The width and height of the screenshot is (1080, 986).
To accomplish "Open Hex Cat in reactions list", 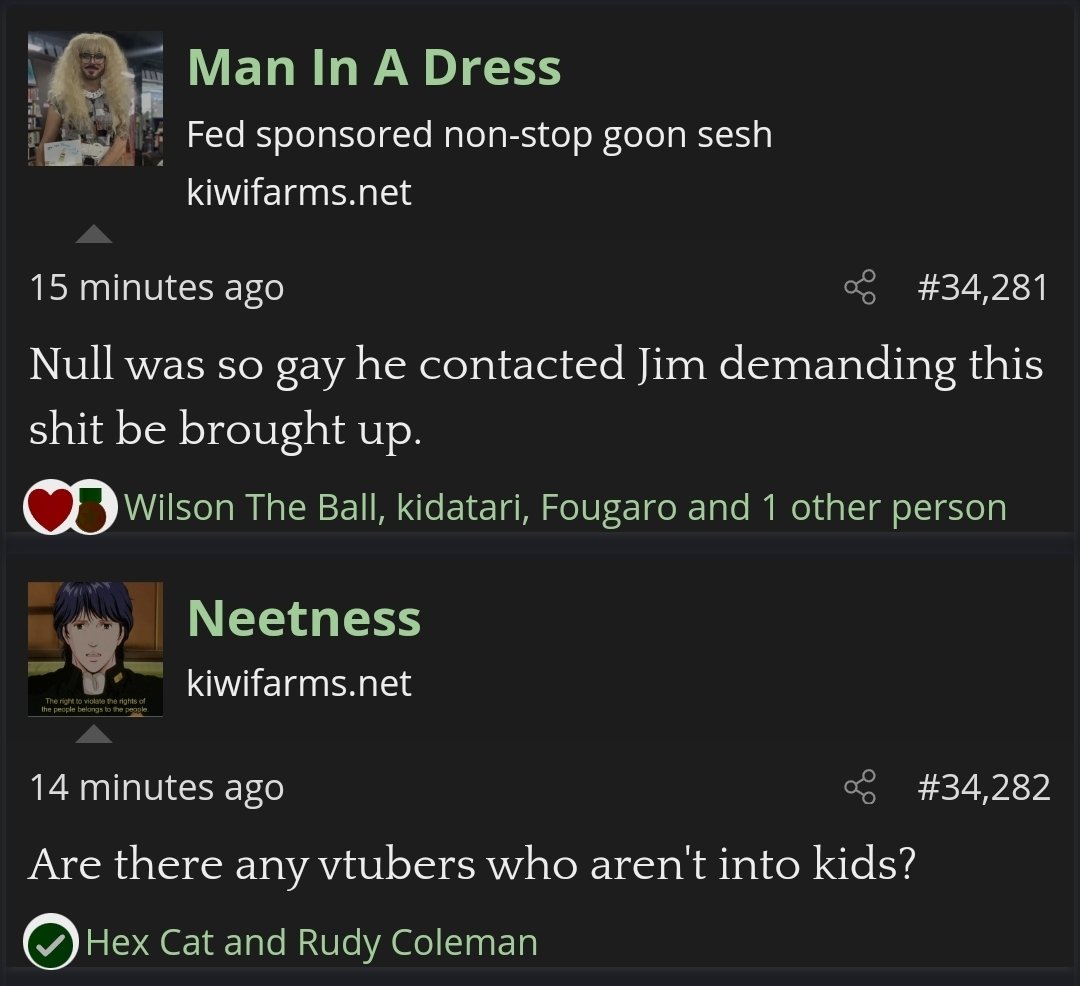I will [146, 942].
